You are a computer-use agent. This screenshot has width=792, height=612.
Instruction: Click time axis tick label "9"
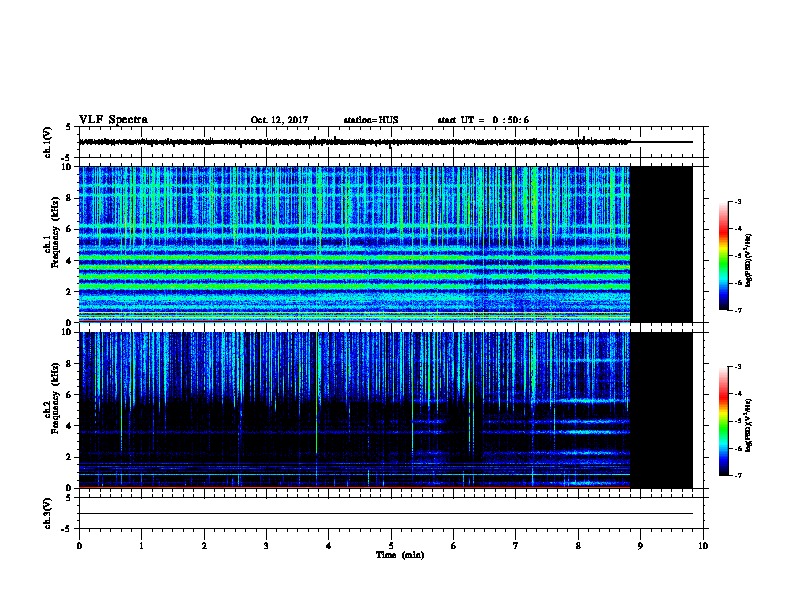(x=640, y=546)
